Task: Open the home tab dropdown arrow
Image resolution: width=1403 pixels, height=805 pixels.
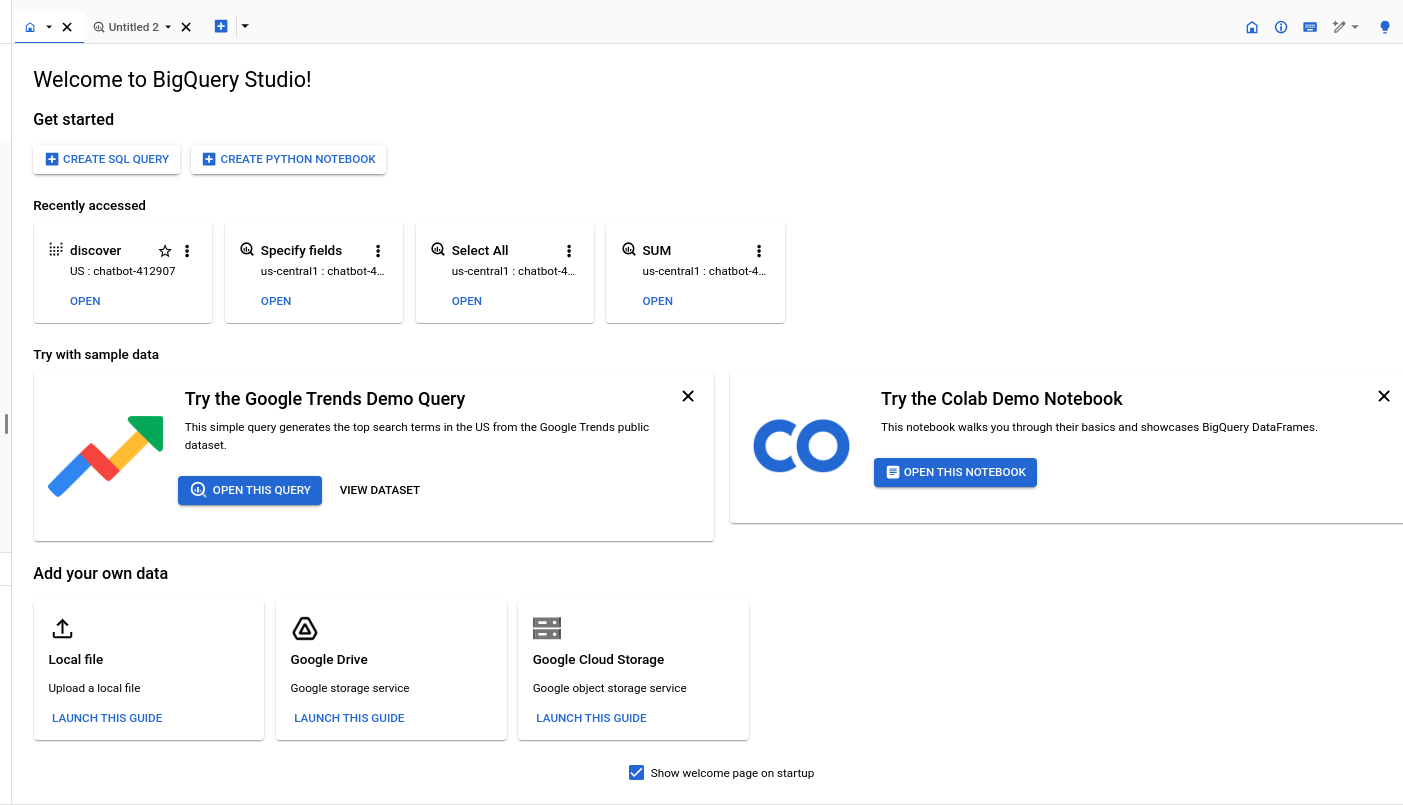Action: (x=49, y=27)
